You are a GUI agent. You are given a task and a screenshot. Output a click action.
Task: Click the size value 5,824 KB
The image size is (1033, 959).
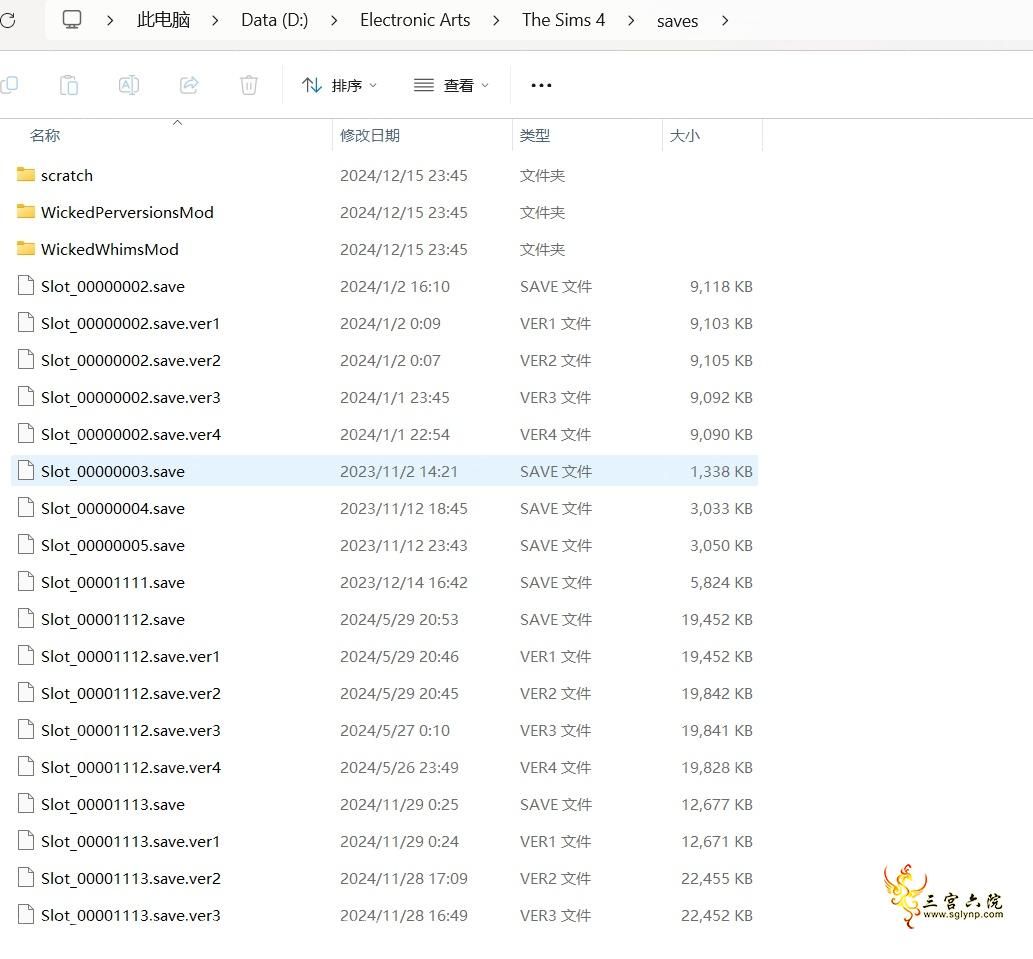point(721,582)
